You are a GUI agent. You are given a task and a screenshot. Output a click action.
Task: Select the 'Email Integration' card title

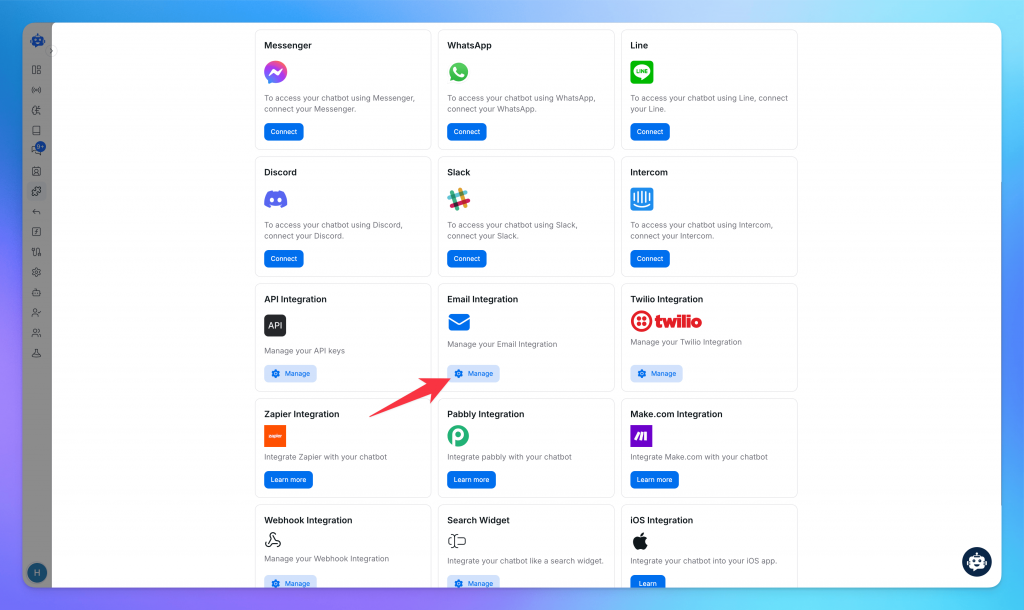483,299
